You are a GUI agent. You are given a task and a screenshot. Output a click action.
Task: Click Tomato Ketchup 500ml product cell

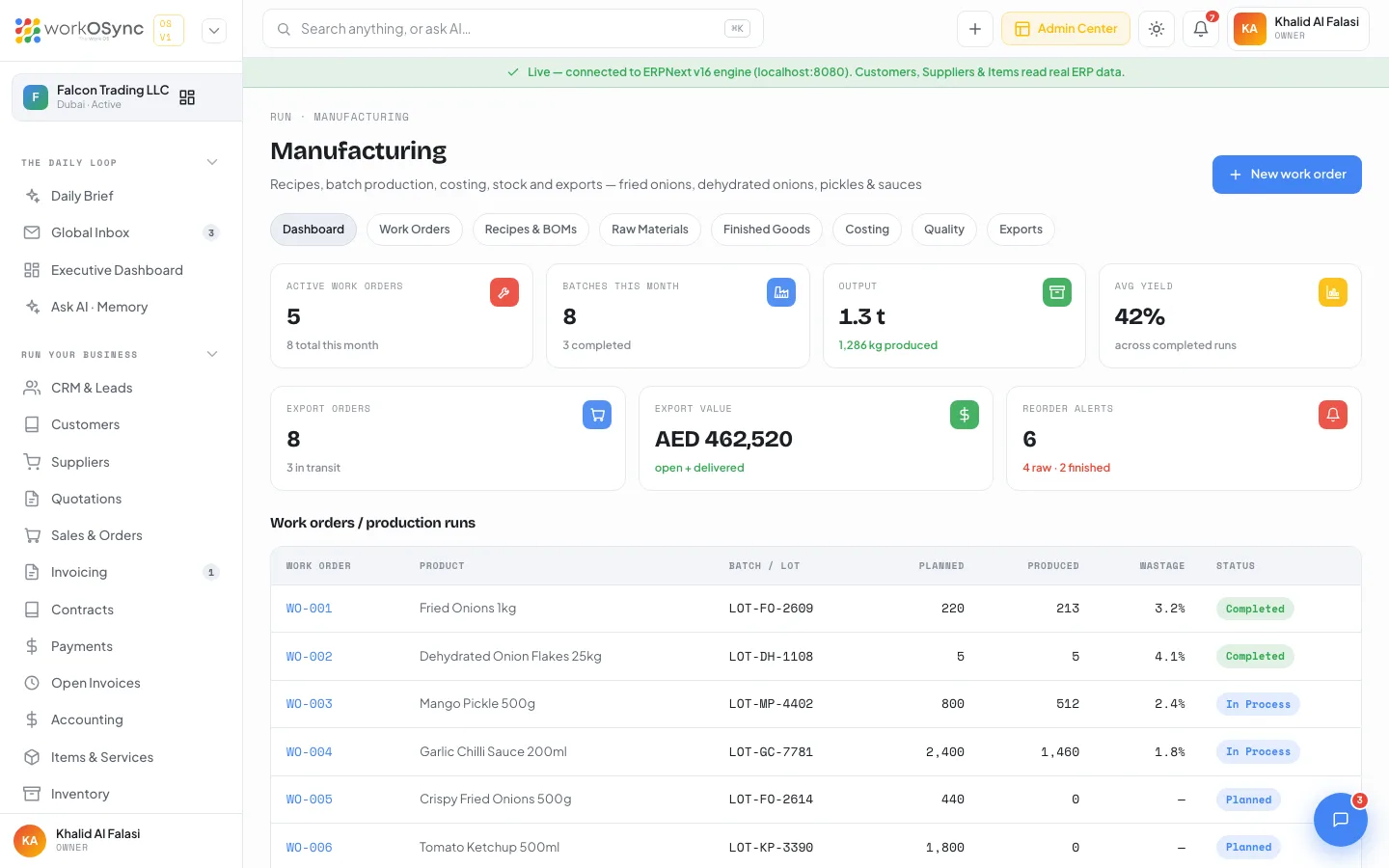point(489,848)
